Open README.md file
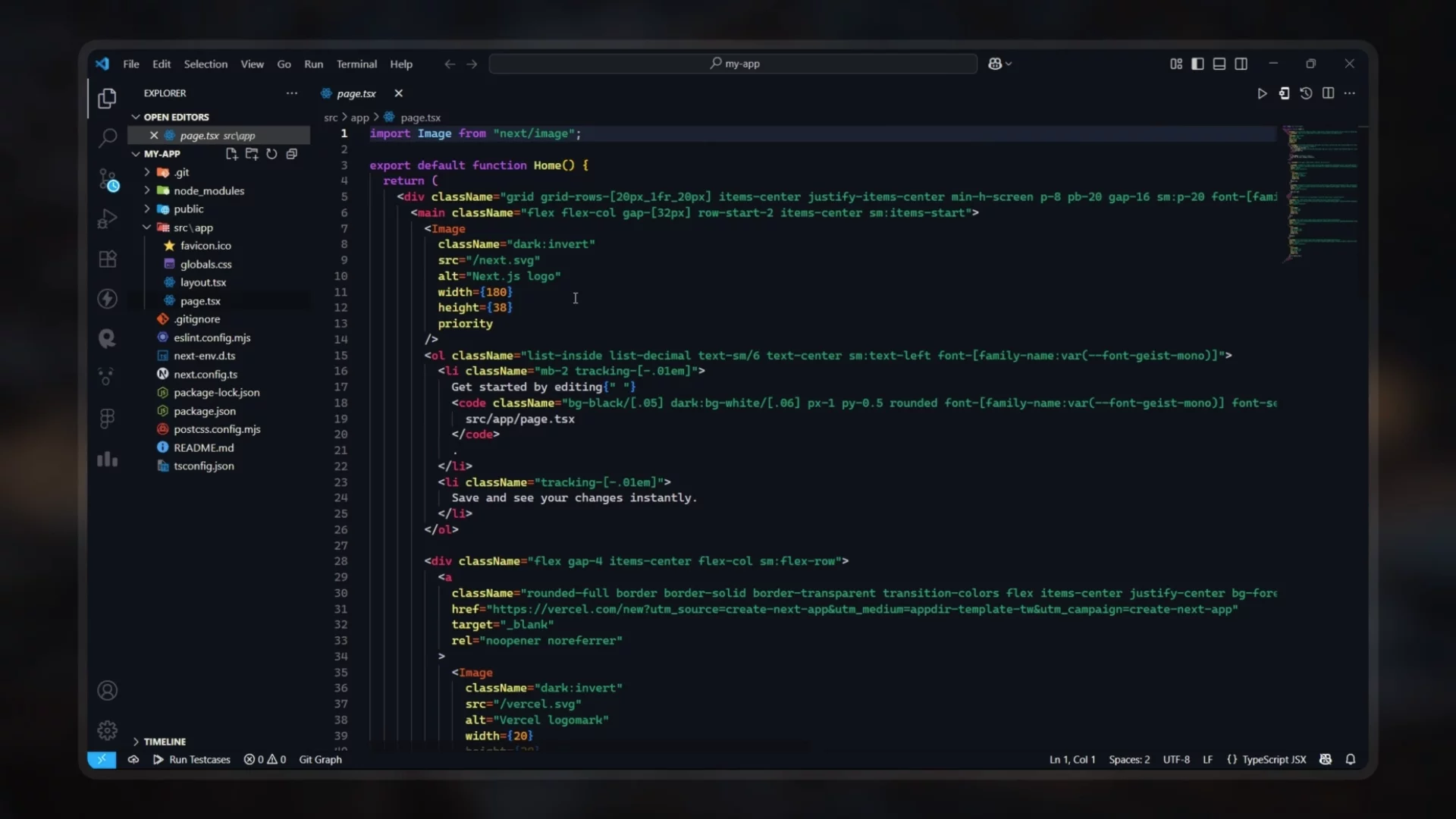This screenshot has height=819, width=1456. 203,447
